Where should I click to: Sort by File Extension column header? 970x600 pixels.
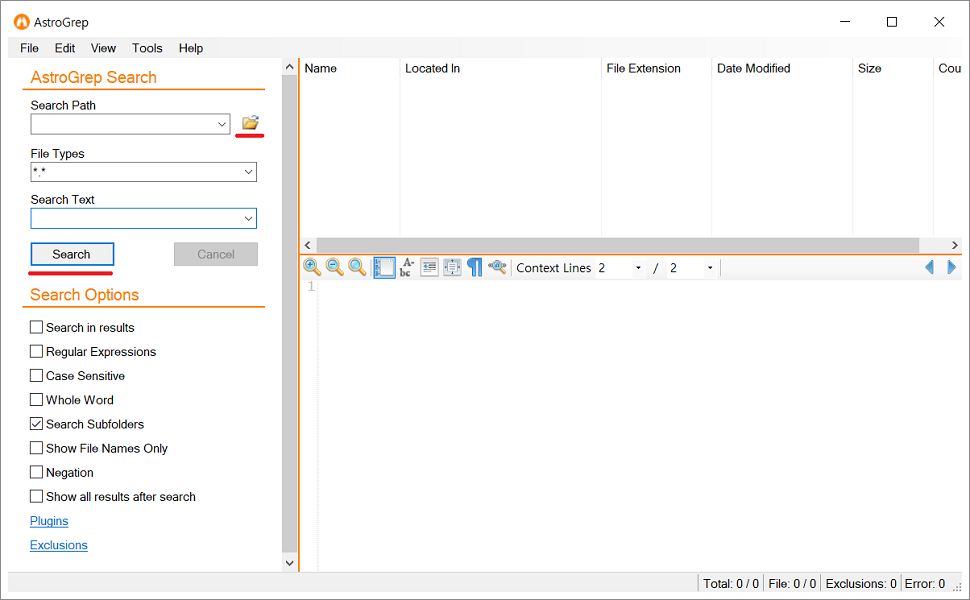click(656, 69)
